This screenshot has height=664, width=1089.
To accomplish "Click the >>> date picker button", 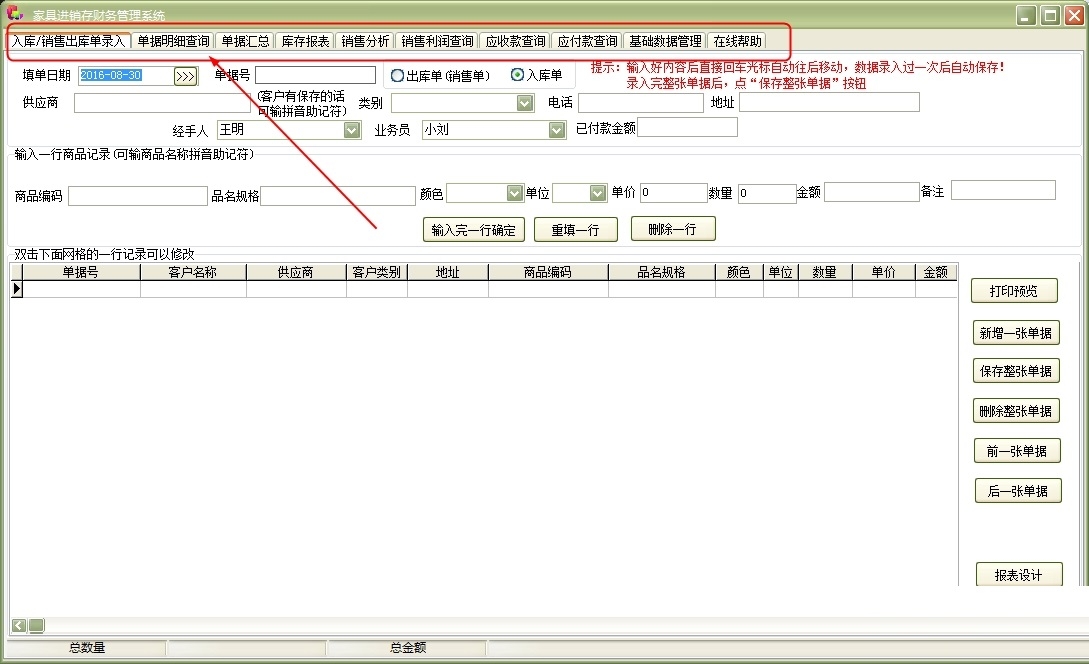I will (x=185, y=76).
